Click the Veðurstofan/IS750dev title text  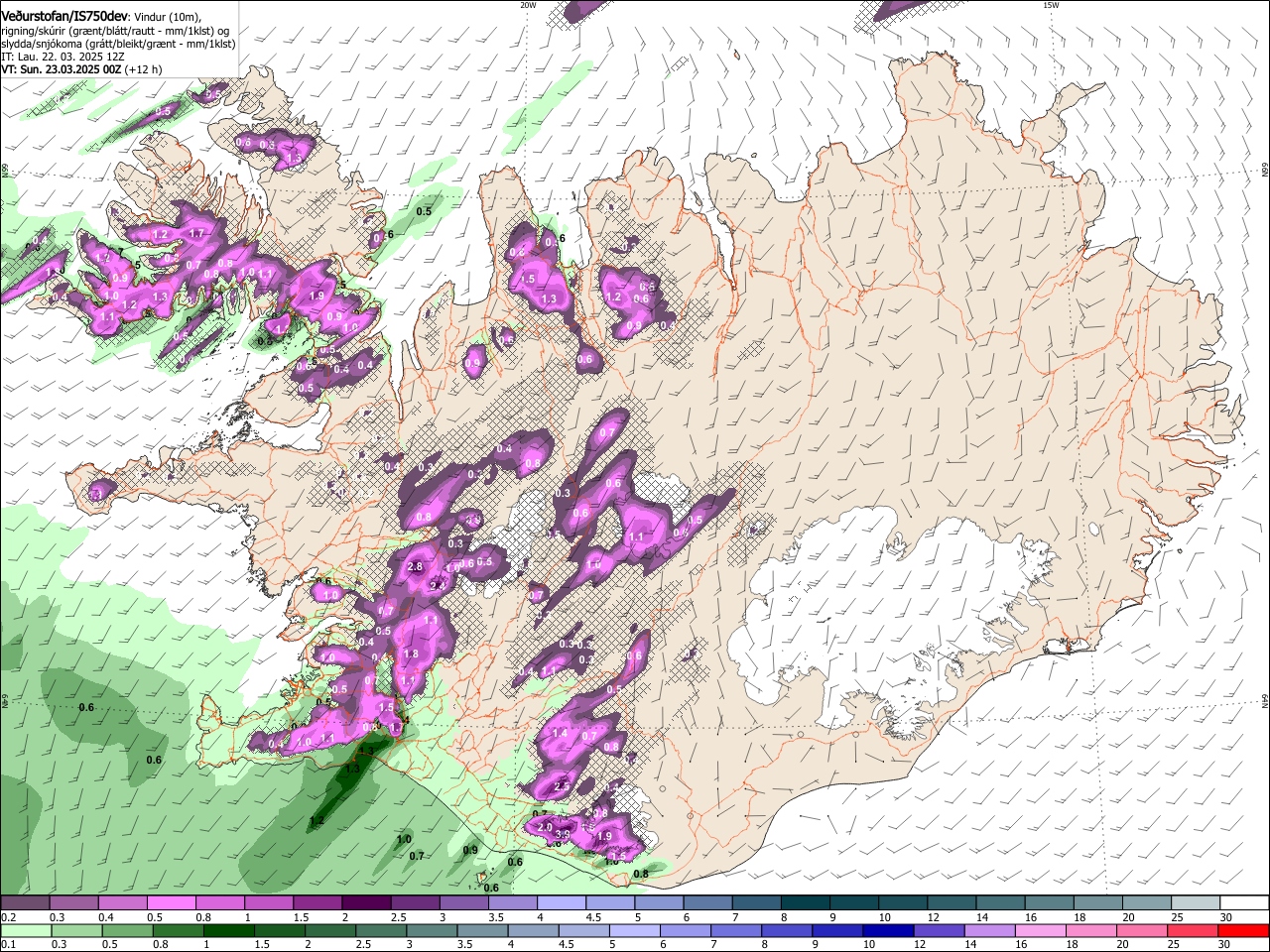click(x=64, y=16)
